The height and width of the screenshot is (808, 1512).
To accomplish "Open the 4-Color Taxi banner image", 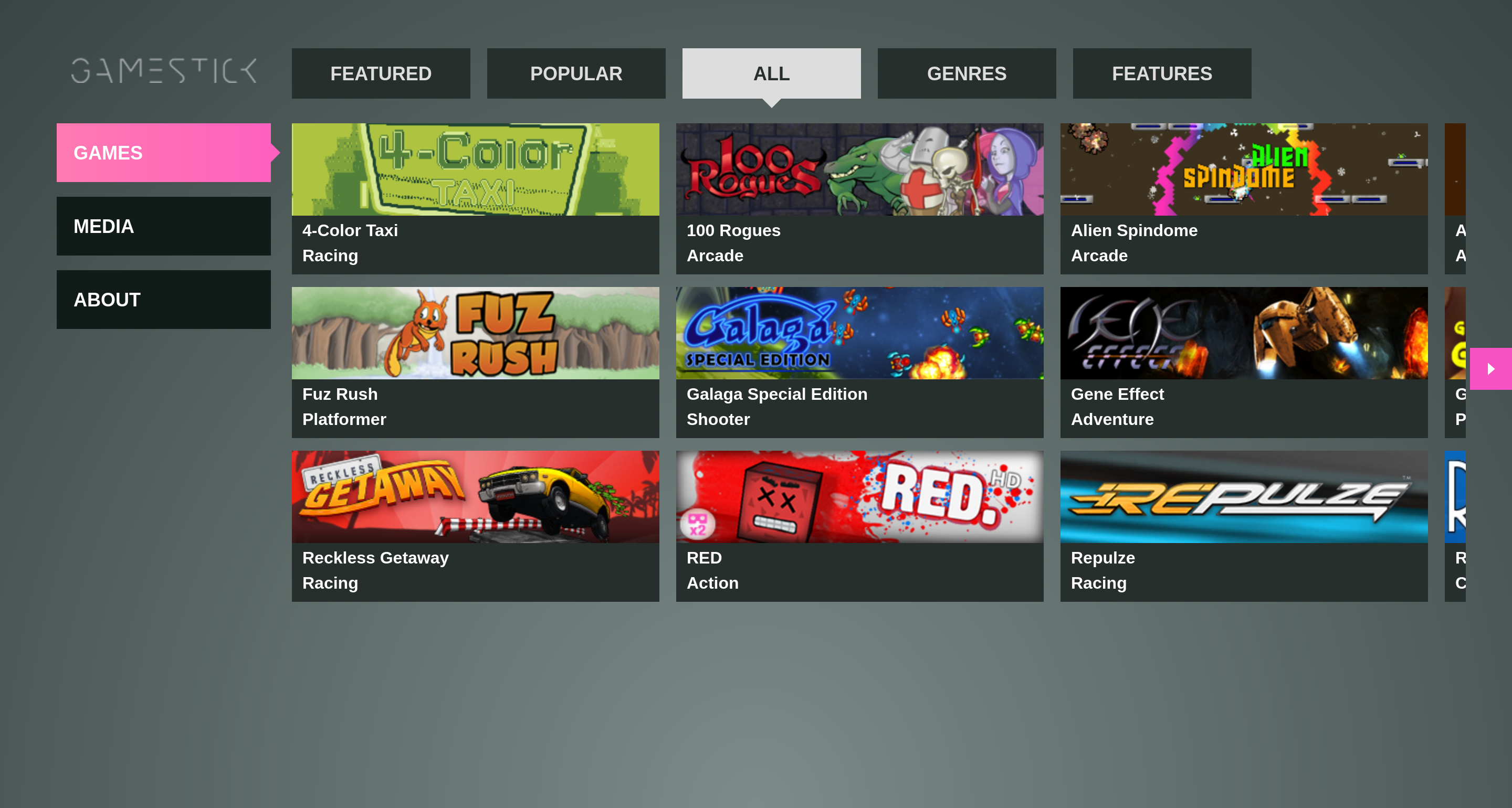I will [x=476, y=169].
